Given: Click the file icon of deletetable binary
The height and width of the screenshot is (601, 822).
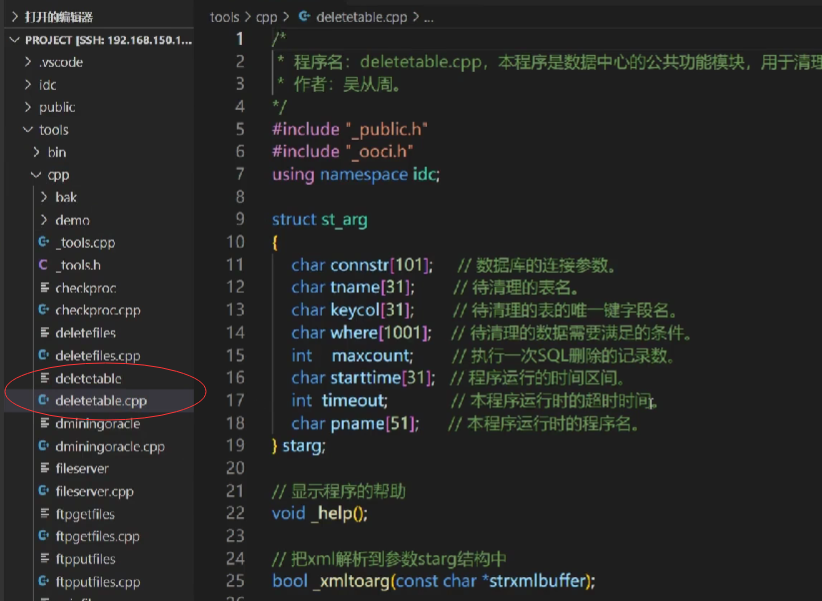Looking at the screenshot, I should [x=45, y=378].
